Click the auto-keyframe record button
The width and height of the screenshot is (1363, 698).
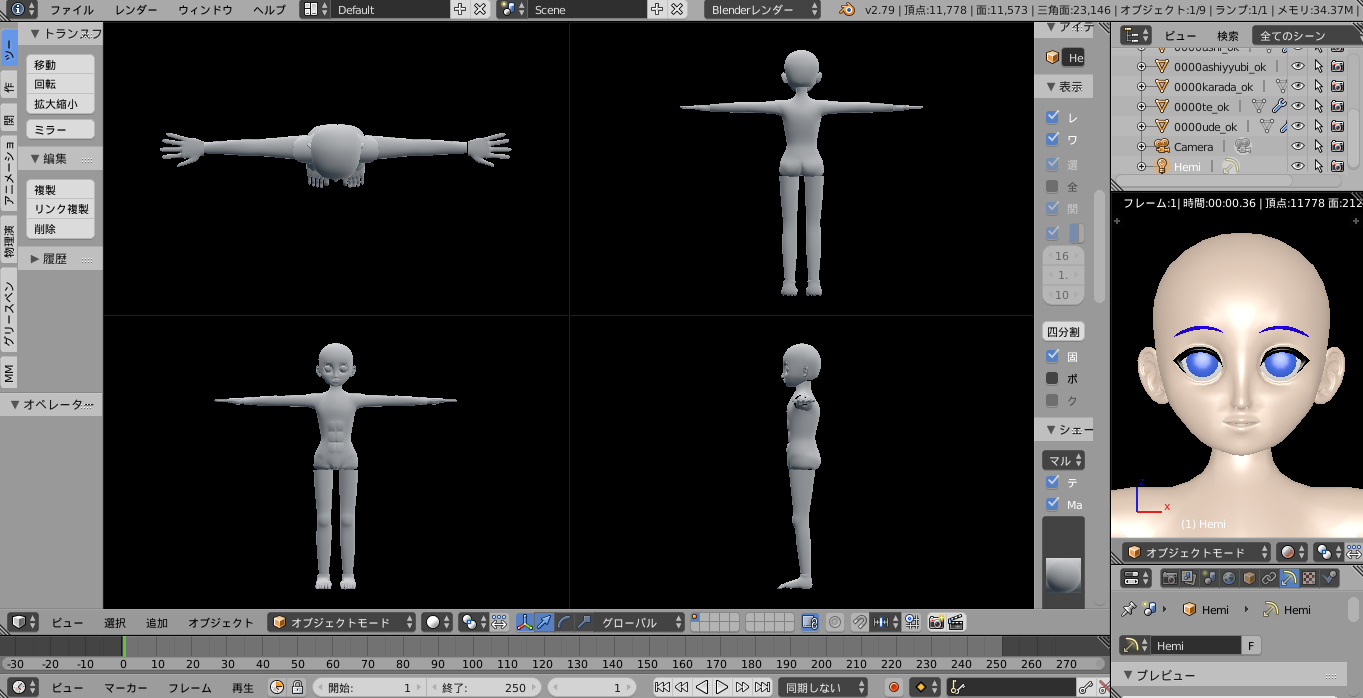click(x=894, y=687)
